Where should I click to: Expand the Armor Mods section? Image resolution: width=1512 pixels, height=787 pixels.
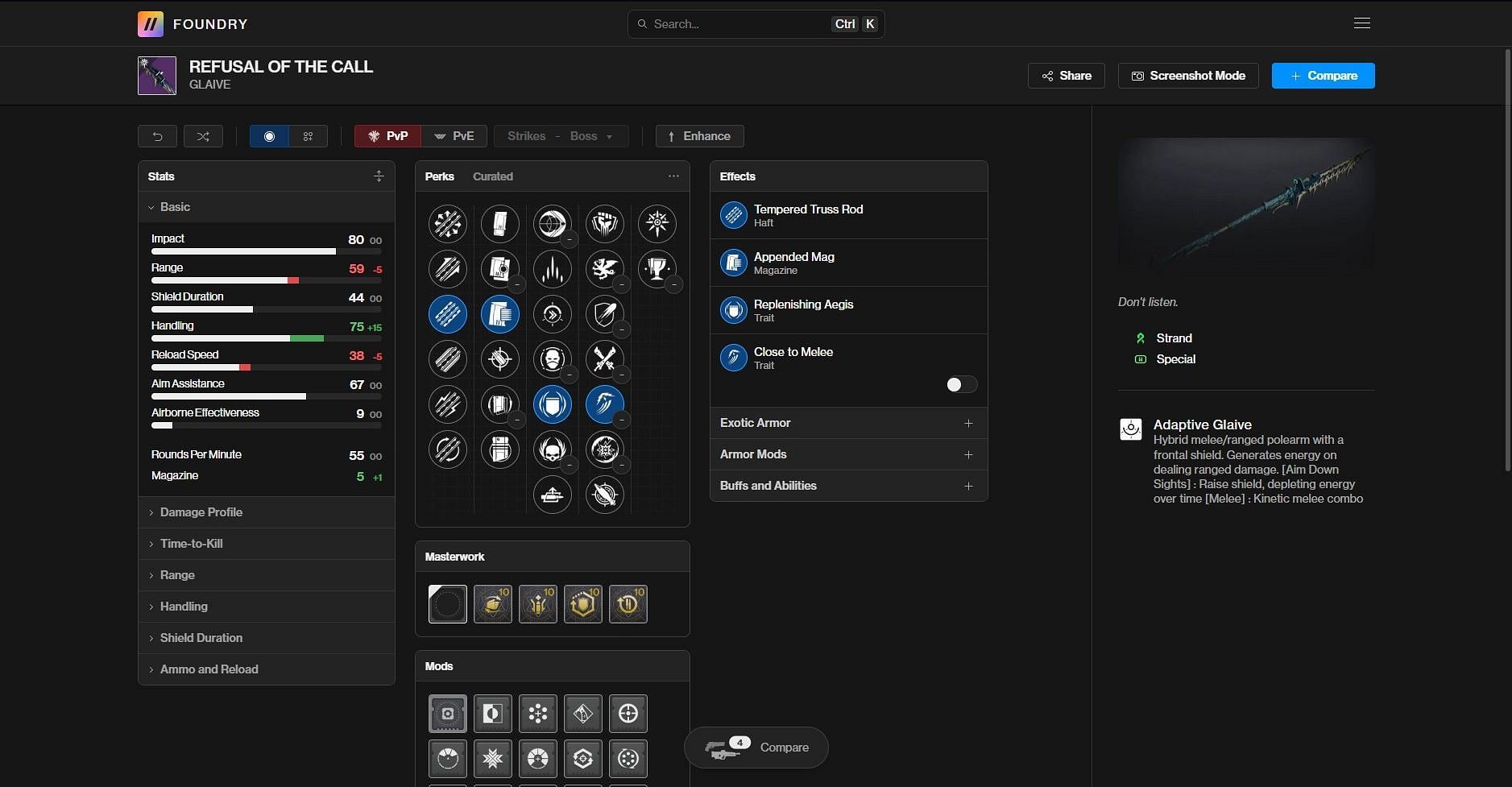pos(848,454)
